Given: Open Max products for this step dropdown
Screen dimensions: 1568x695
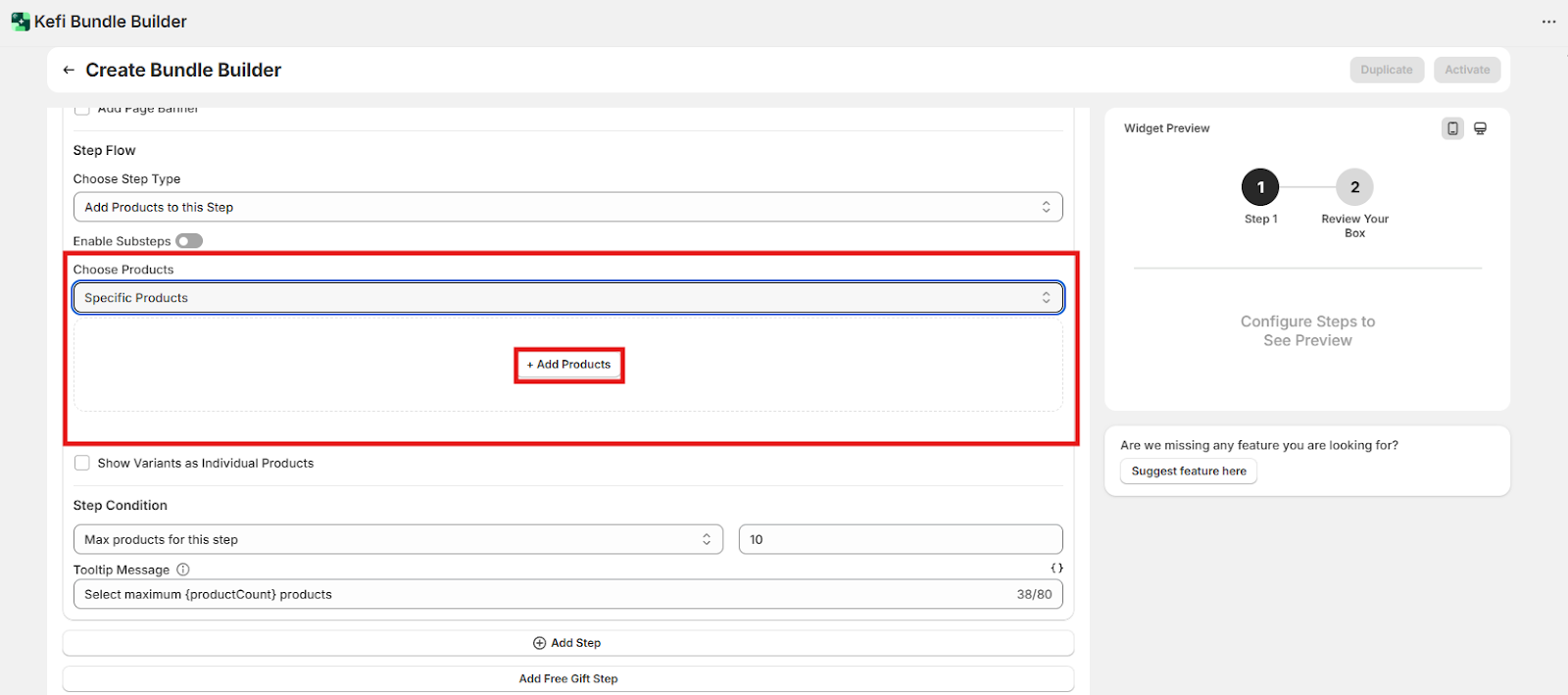Looking at the screenshot, I should coord(398,540).
